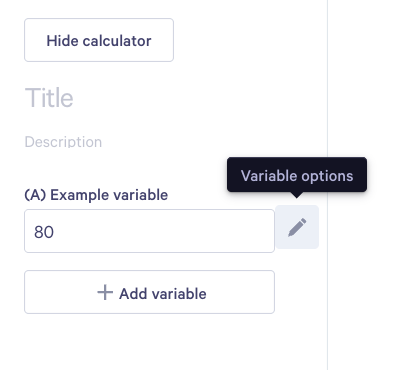Click the number 80 in the field

44,232
